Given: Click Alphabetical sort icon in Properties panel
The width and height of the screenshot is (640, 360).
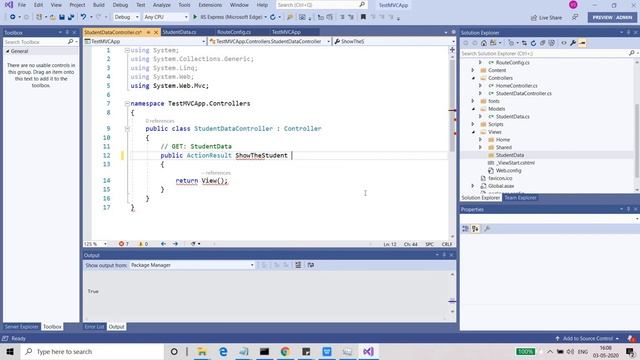Looking at the screenshot, I should (x=476, y=229).
